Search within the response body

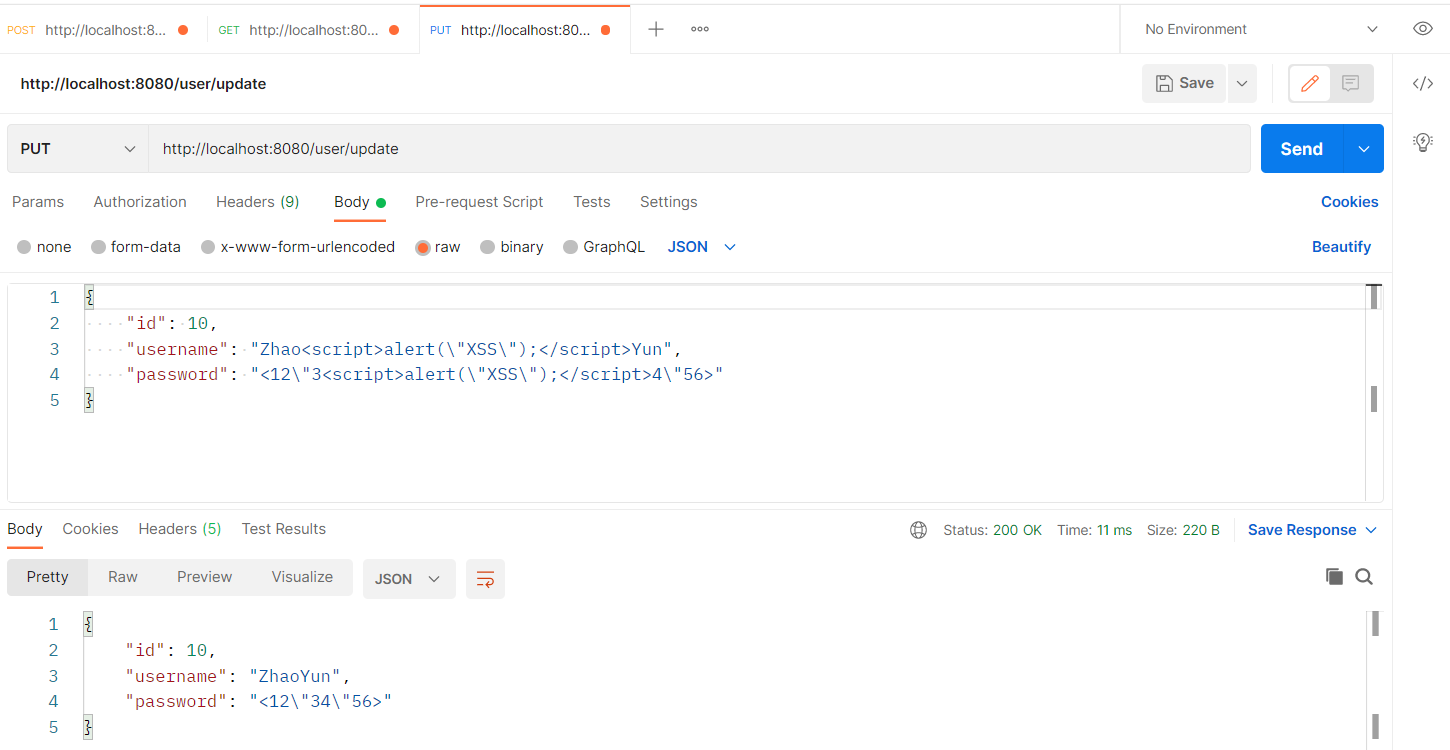click(1364, 576)
